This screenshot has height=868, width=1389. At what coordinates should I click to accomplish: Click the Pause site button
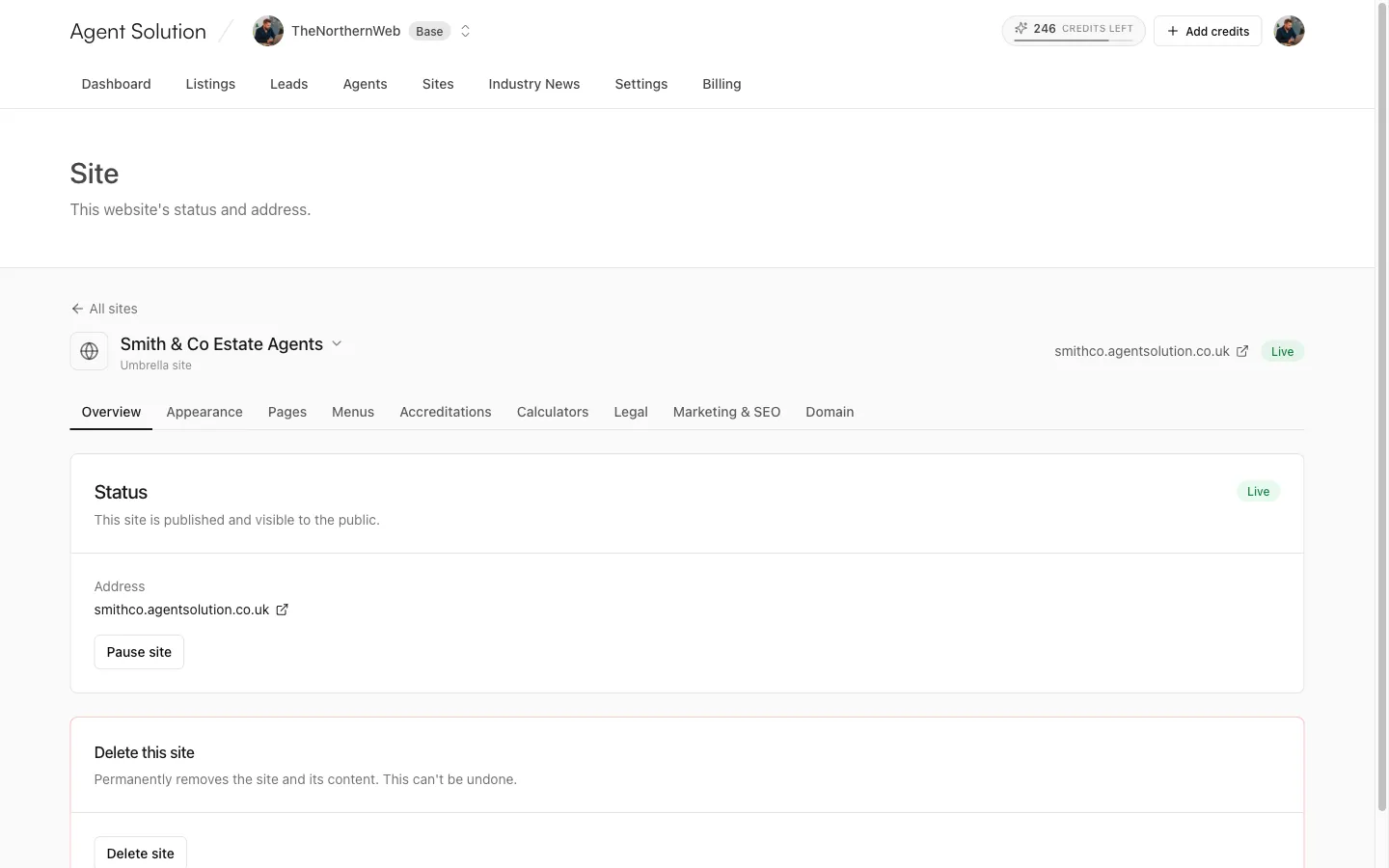click(x=139, y=652)
